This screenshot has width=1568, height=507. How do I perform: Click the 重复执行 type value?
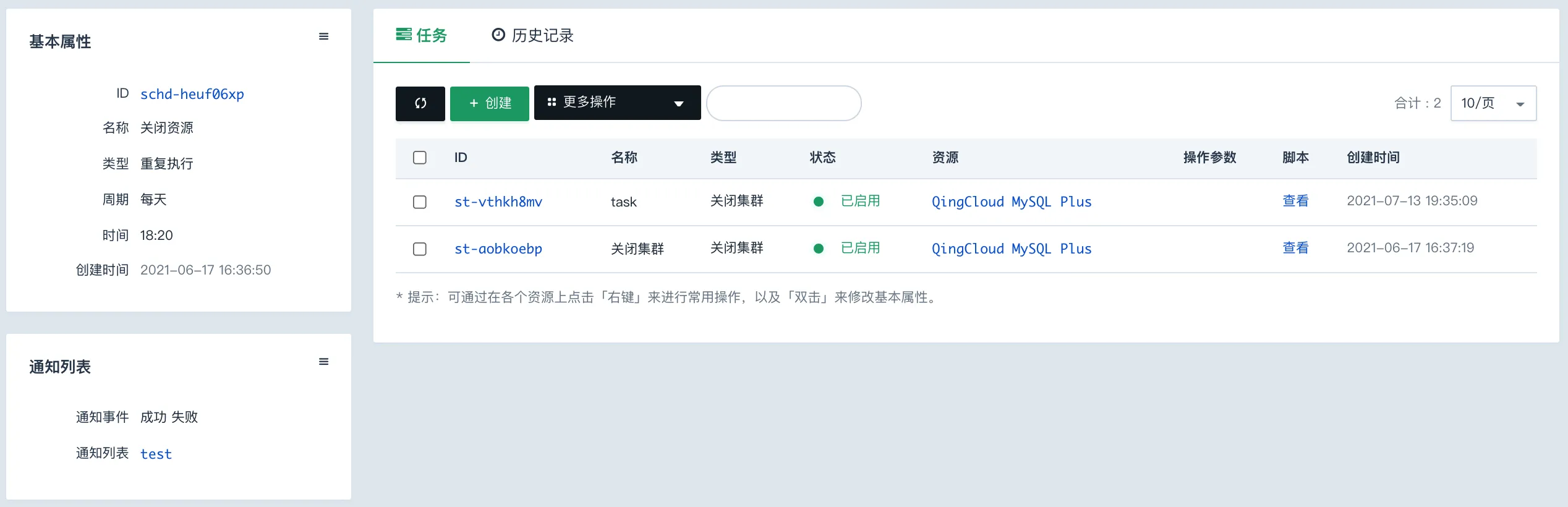click(167, 164)
